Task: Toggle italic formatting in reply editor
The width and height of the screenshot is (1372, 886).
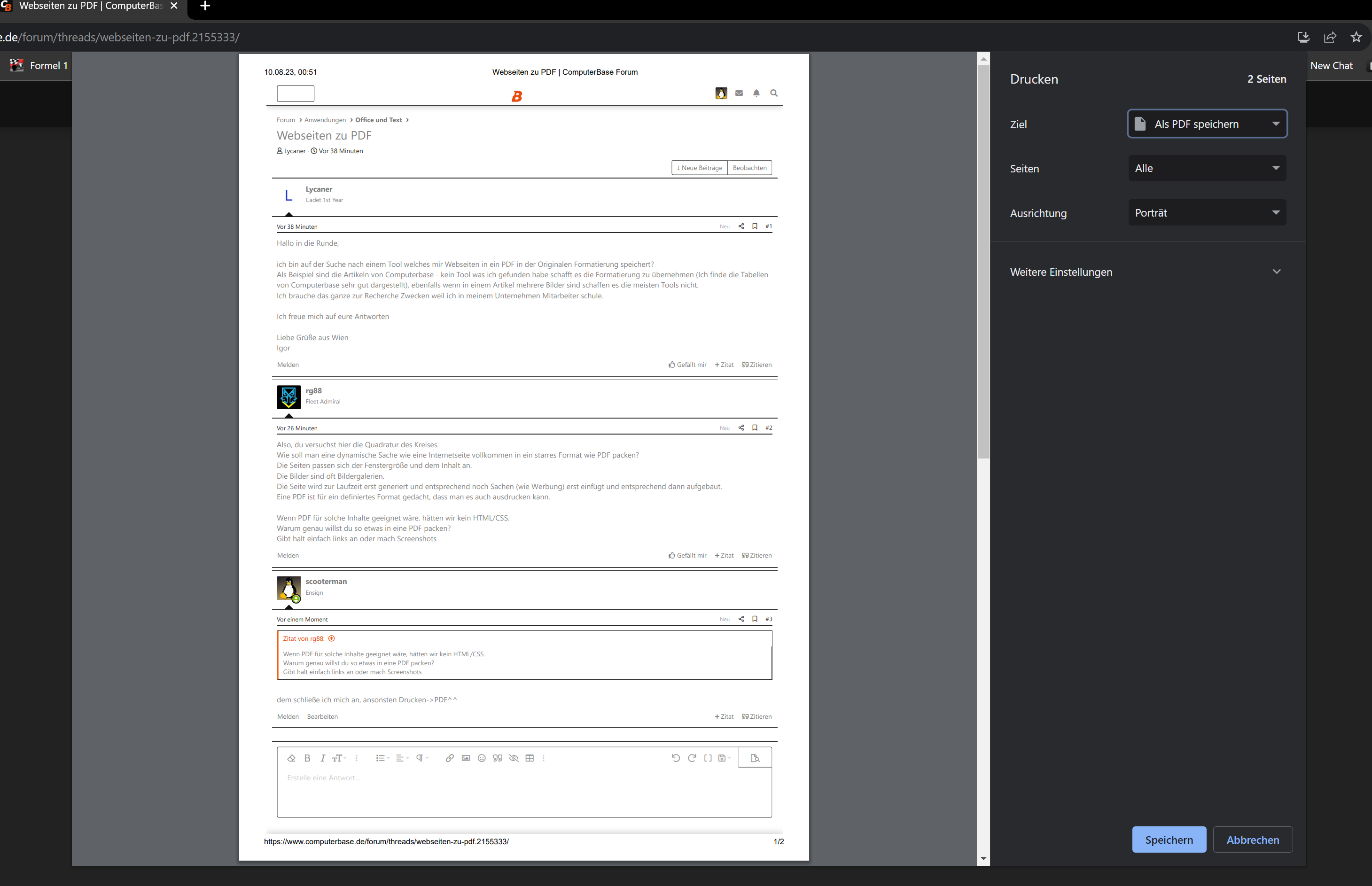Action: tap(323, 758)
